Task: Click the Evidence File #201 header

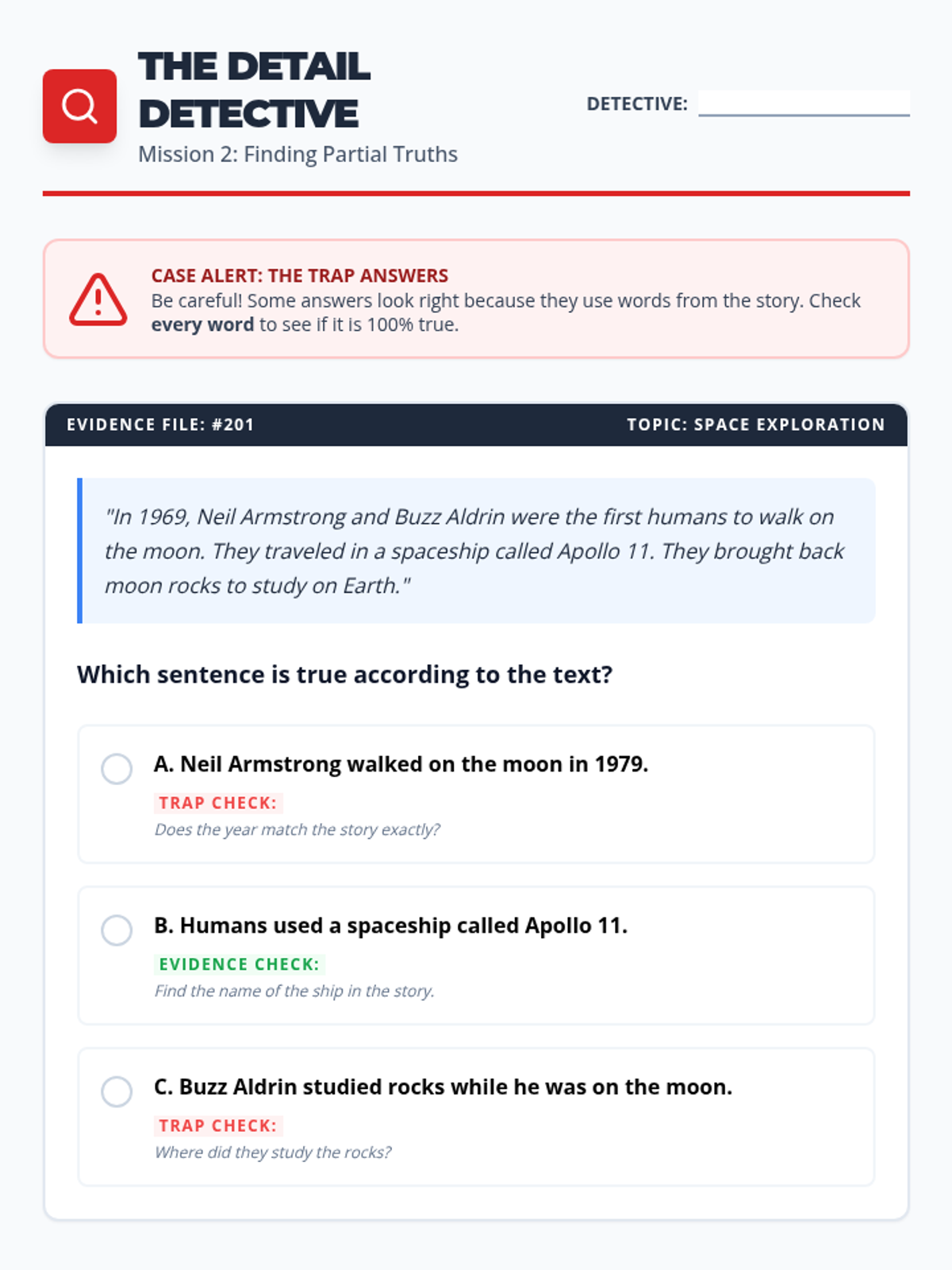Action: coord(160,425)
